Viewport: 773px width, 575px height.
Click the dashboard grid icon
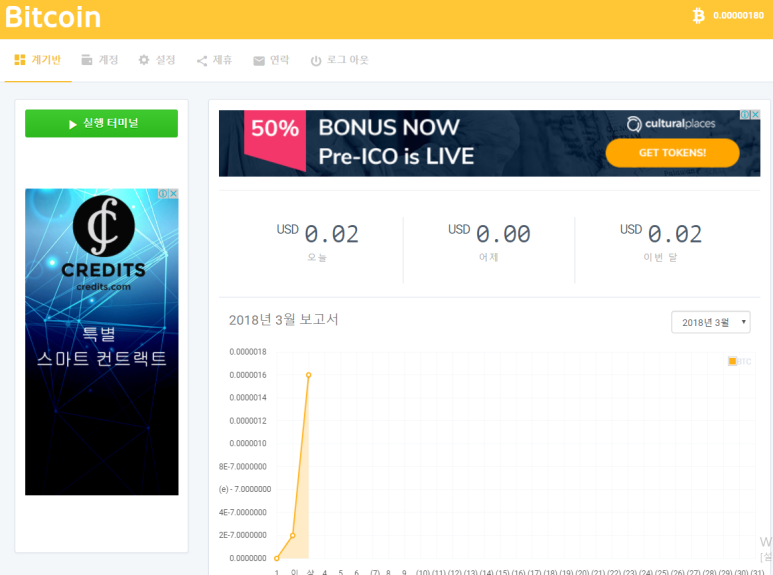tap(20, 60)
